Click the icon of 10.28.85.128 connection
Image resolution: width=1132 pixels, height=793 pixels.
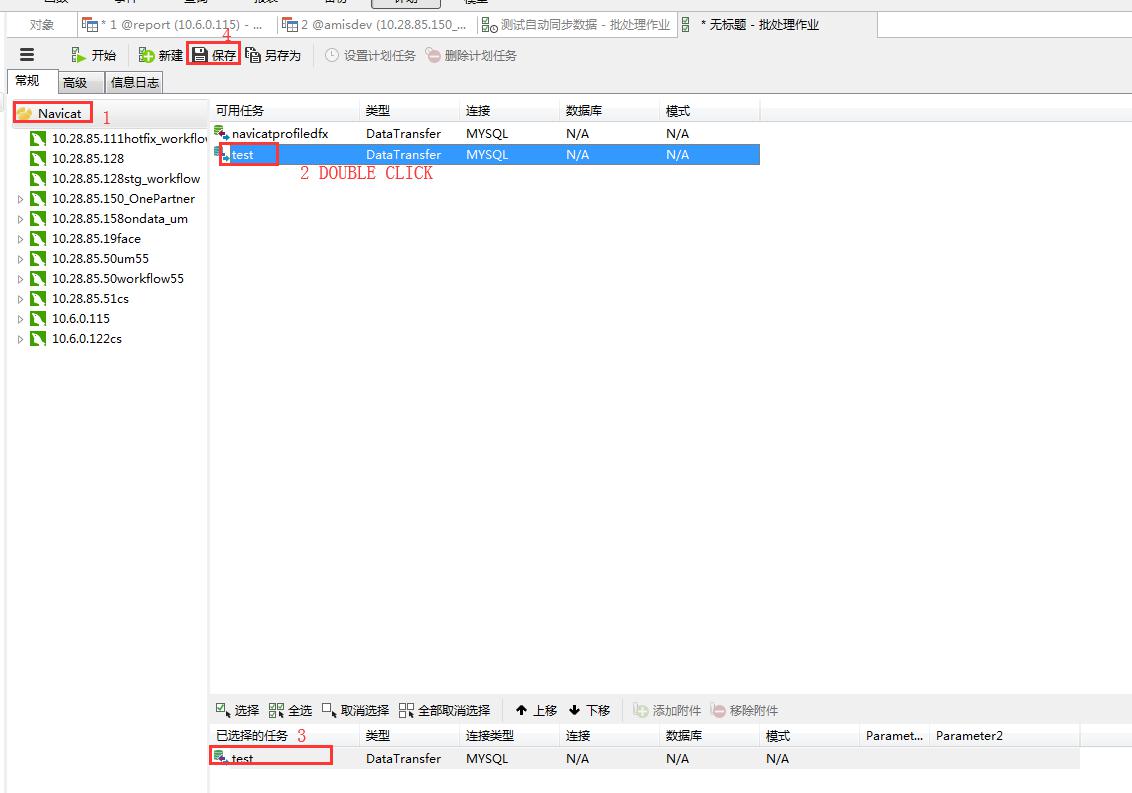point(38,158)
